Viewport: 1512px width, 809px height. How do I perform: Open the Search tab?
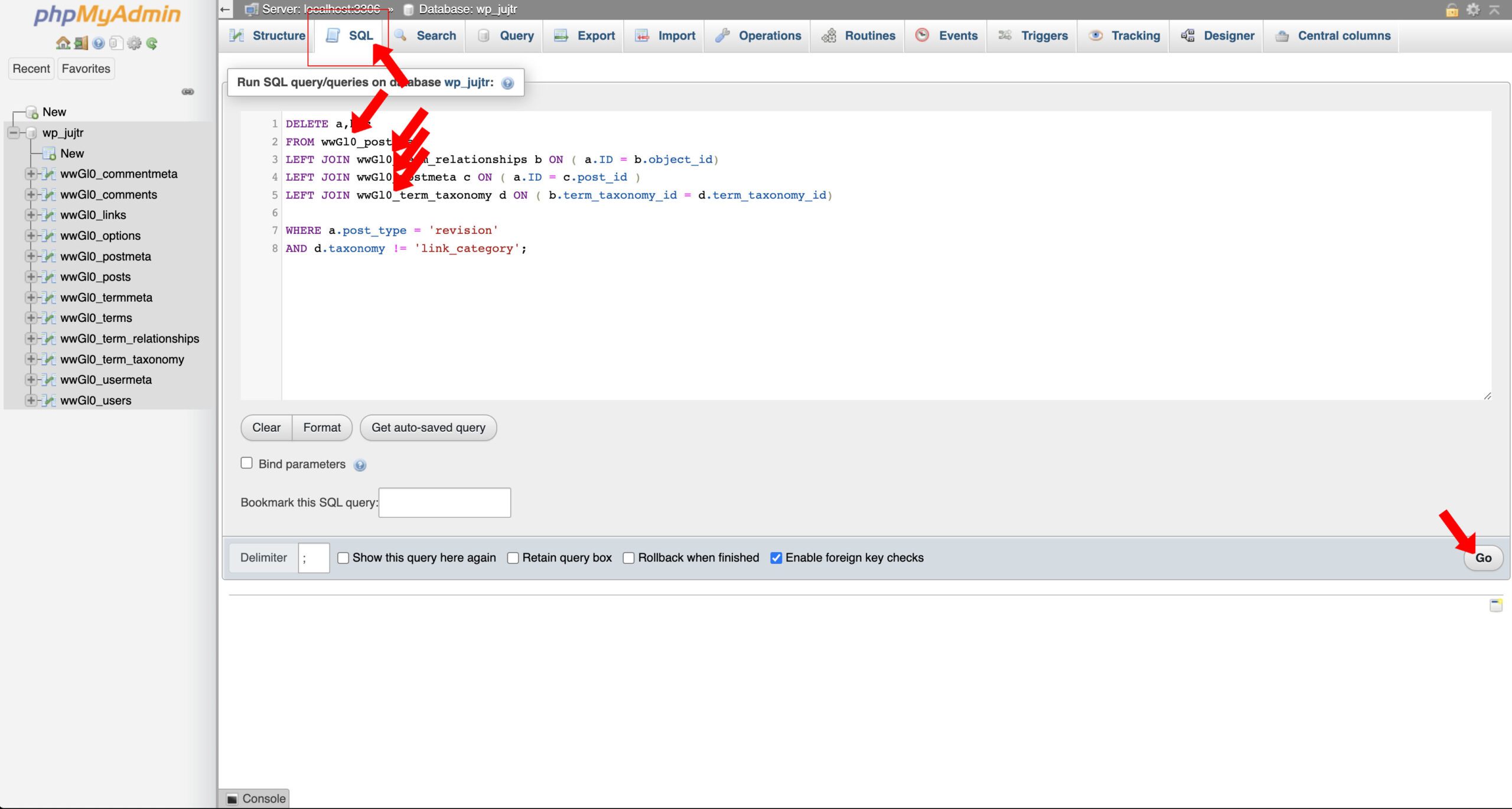tap(425, 36)
